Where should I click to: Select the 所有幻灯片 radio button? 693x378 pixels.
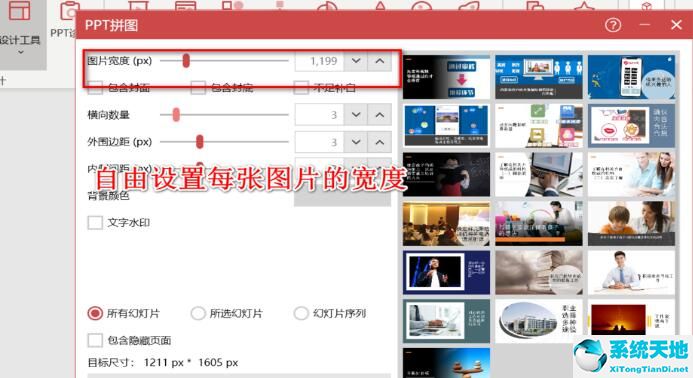point(95,313)
